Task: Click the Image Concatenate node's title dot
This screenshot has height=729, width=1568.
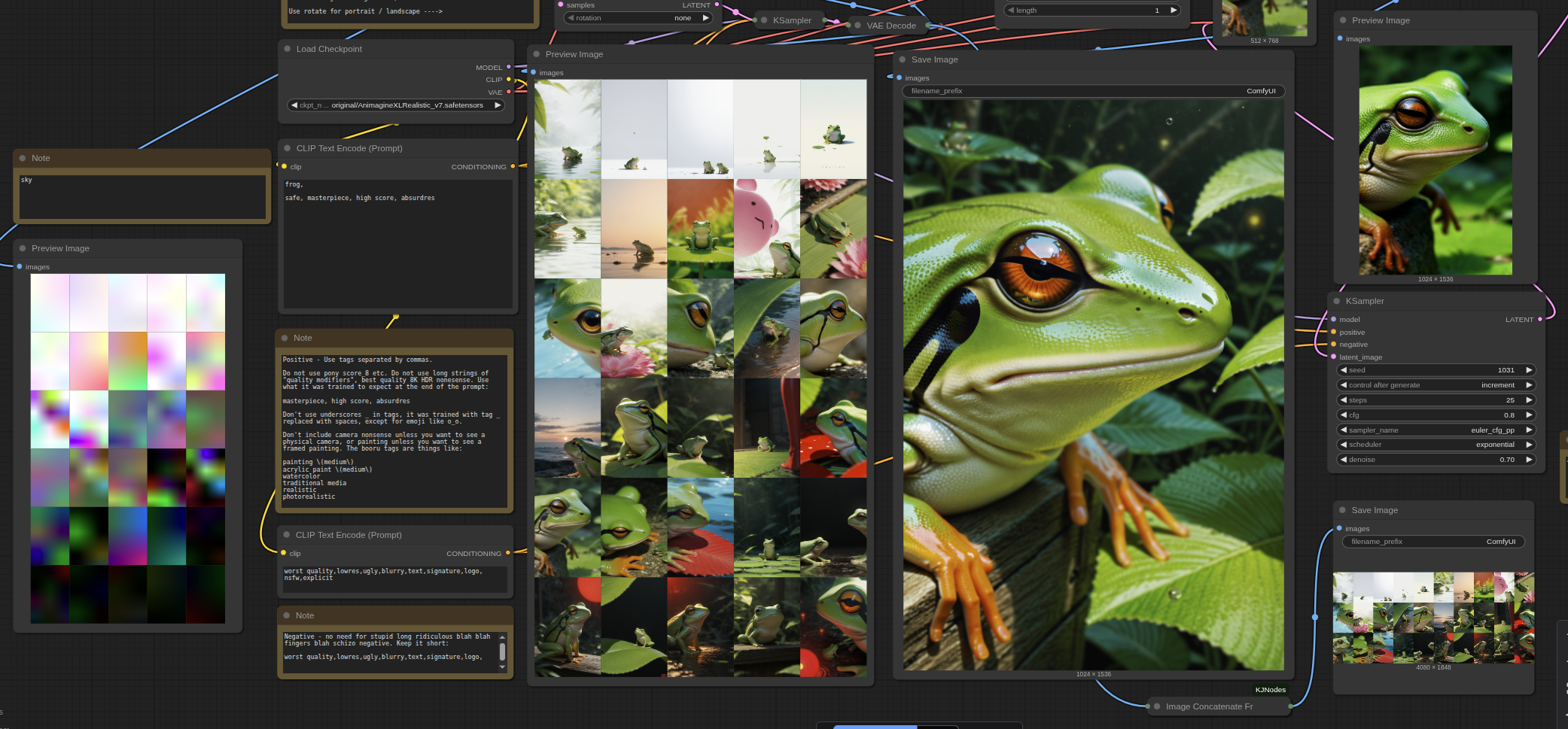Action: (1157, 706)
